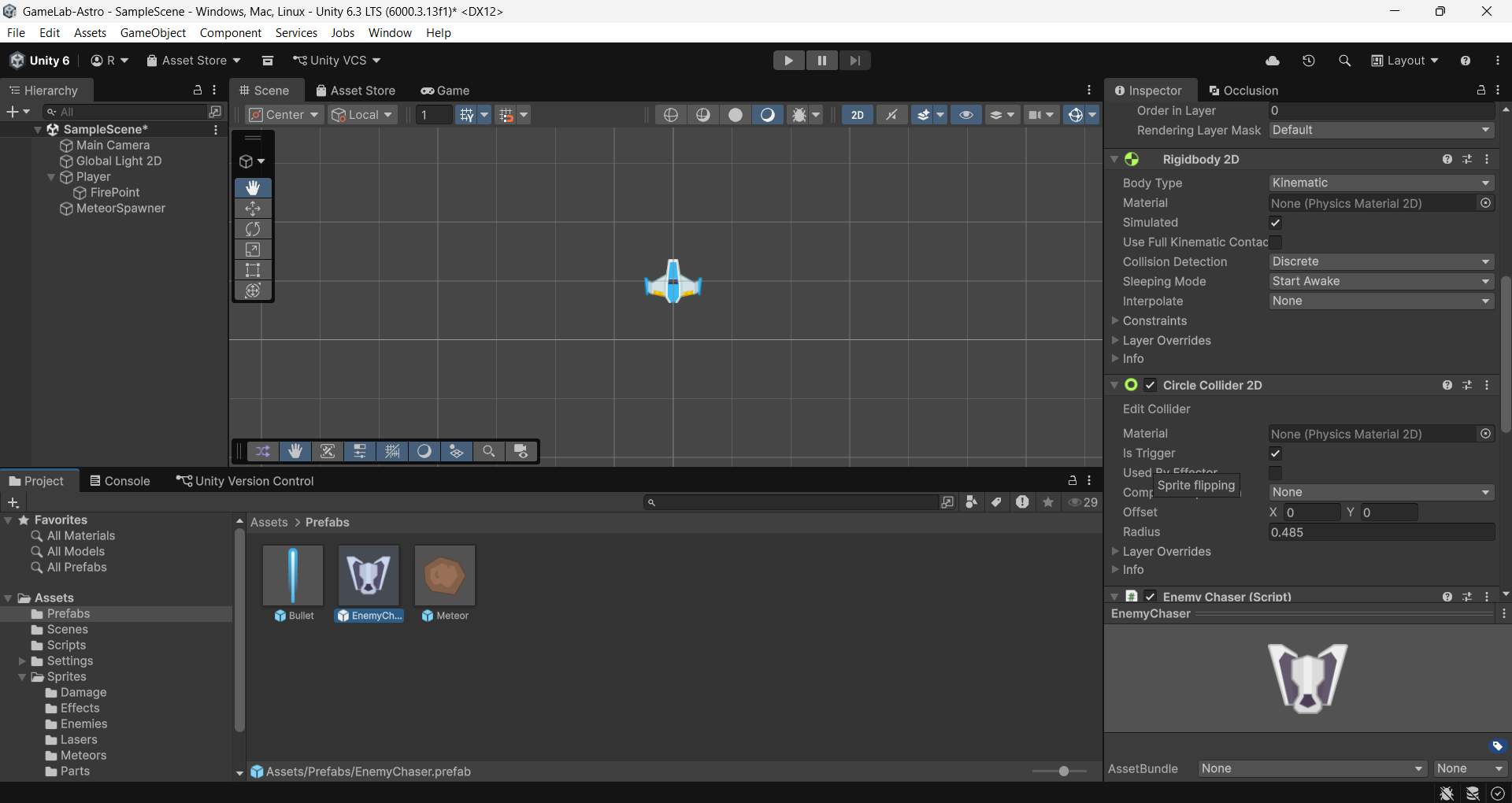Toggle the Is Trigger checkbox
The width and height of the screenshot is (1512, 803).
(1275, 453)
